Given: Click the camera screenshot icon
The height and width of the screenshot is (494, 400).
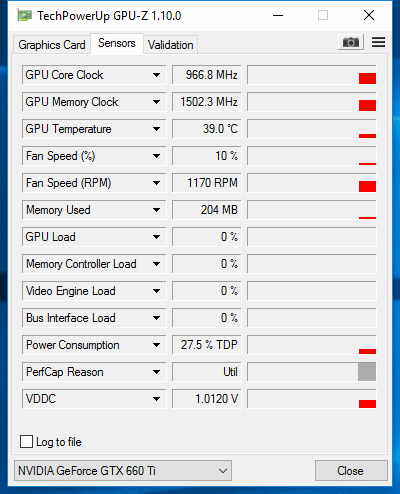Looking at the screenshot, I should tap(351, 42).
